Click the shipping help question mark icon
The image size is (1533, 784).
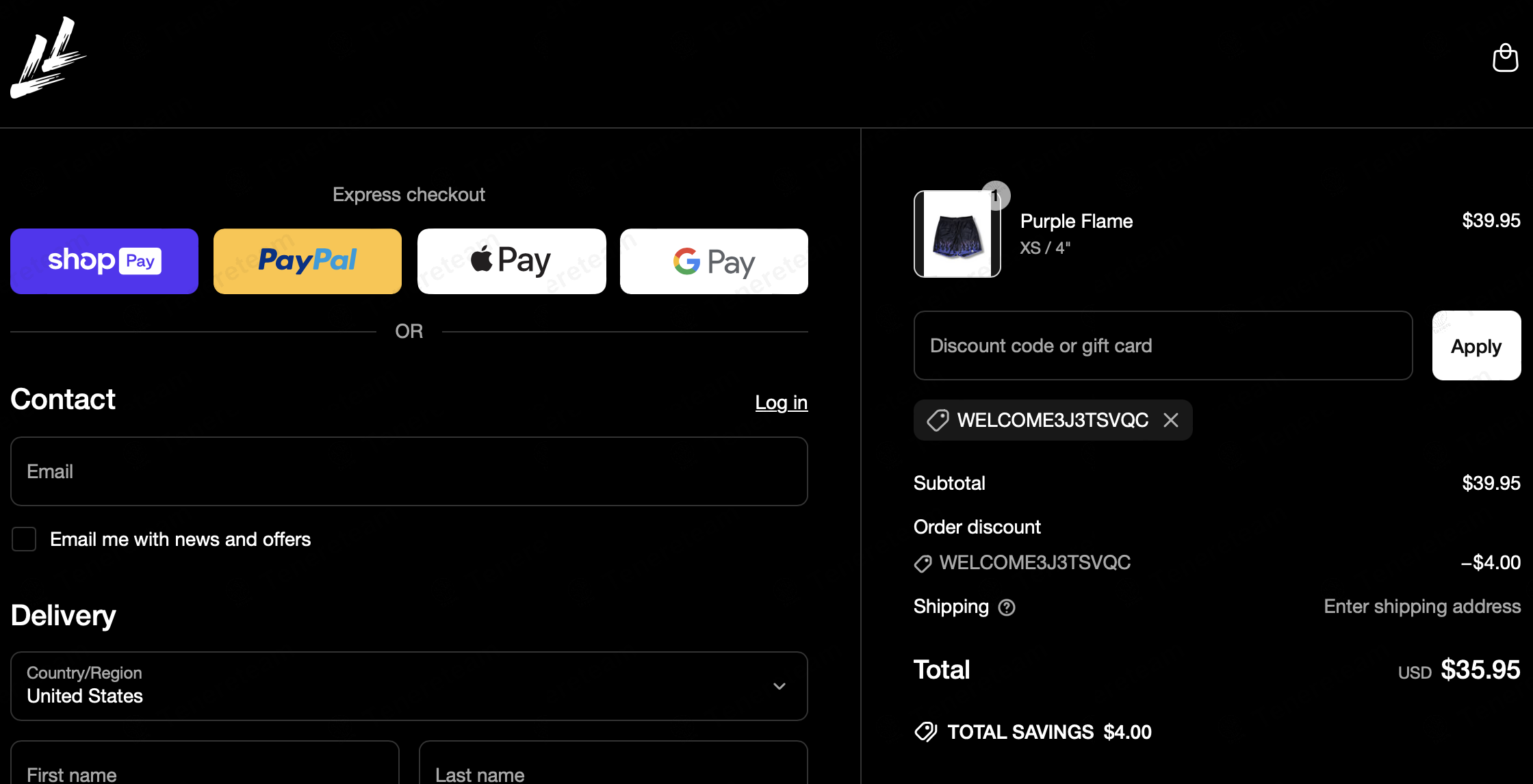click(x=1007, y=607)
